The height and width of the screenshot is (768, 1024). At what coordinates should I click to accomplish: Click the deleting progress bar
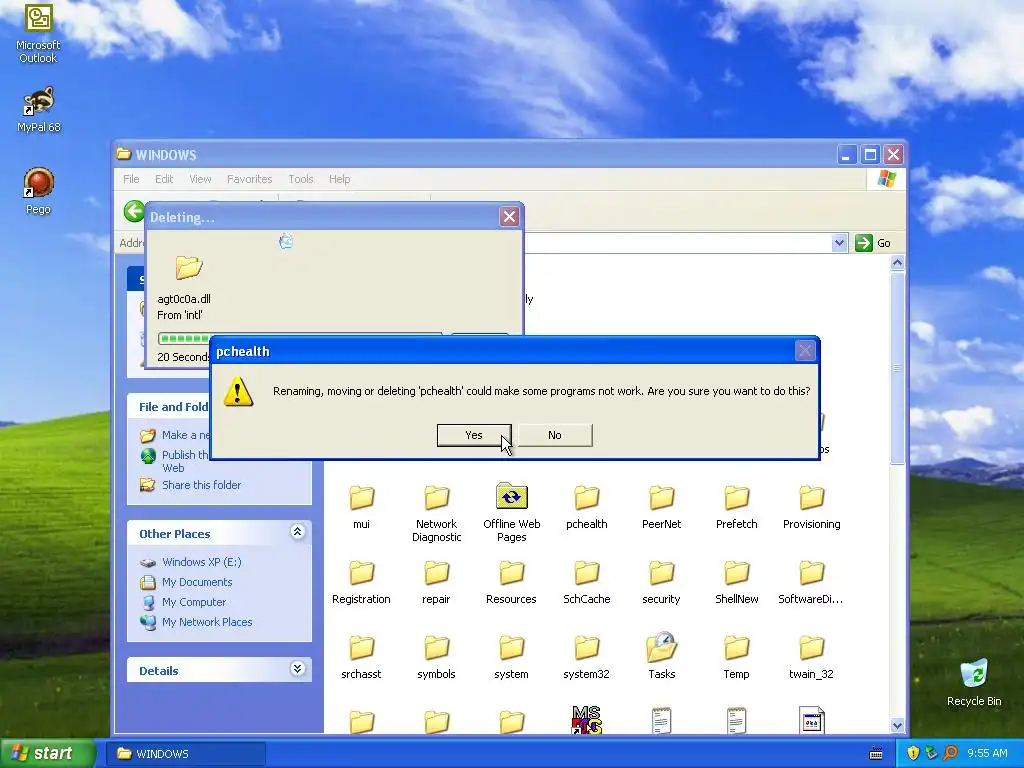pos(300,338)
